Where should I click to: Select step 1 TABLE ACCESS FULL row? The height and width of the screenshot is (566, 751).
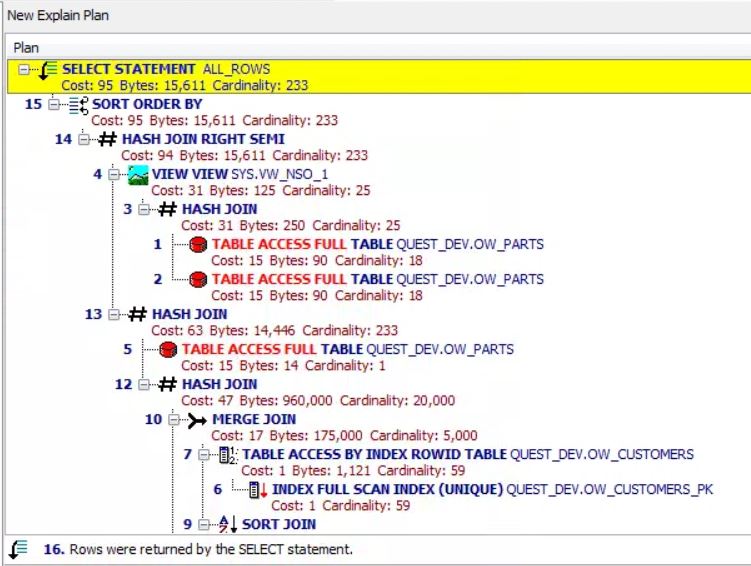tap(377, 244)
